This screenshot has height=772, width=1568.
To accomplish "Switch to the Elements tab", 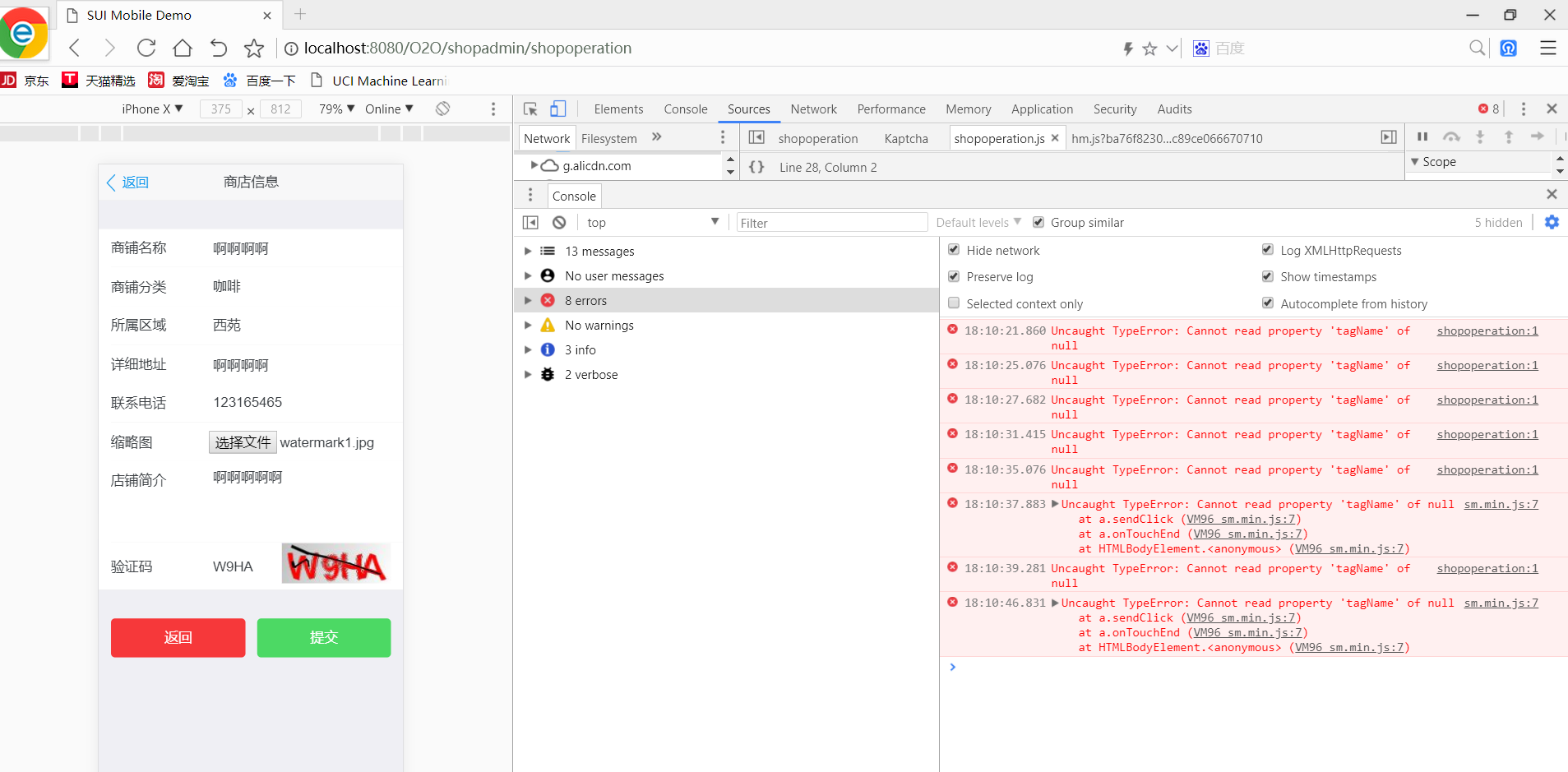I will [x=618, y=109].
